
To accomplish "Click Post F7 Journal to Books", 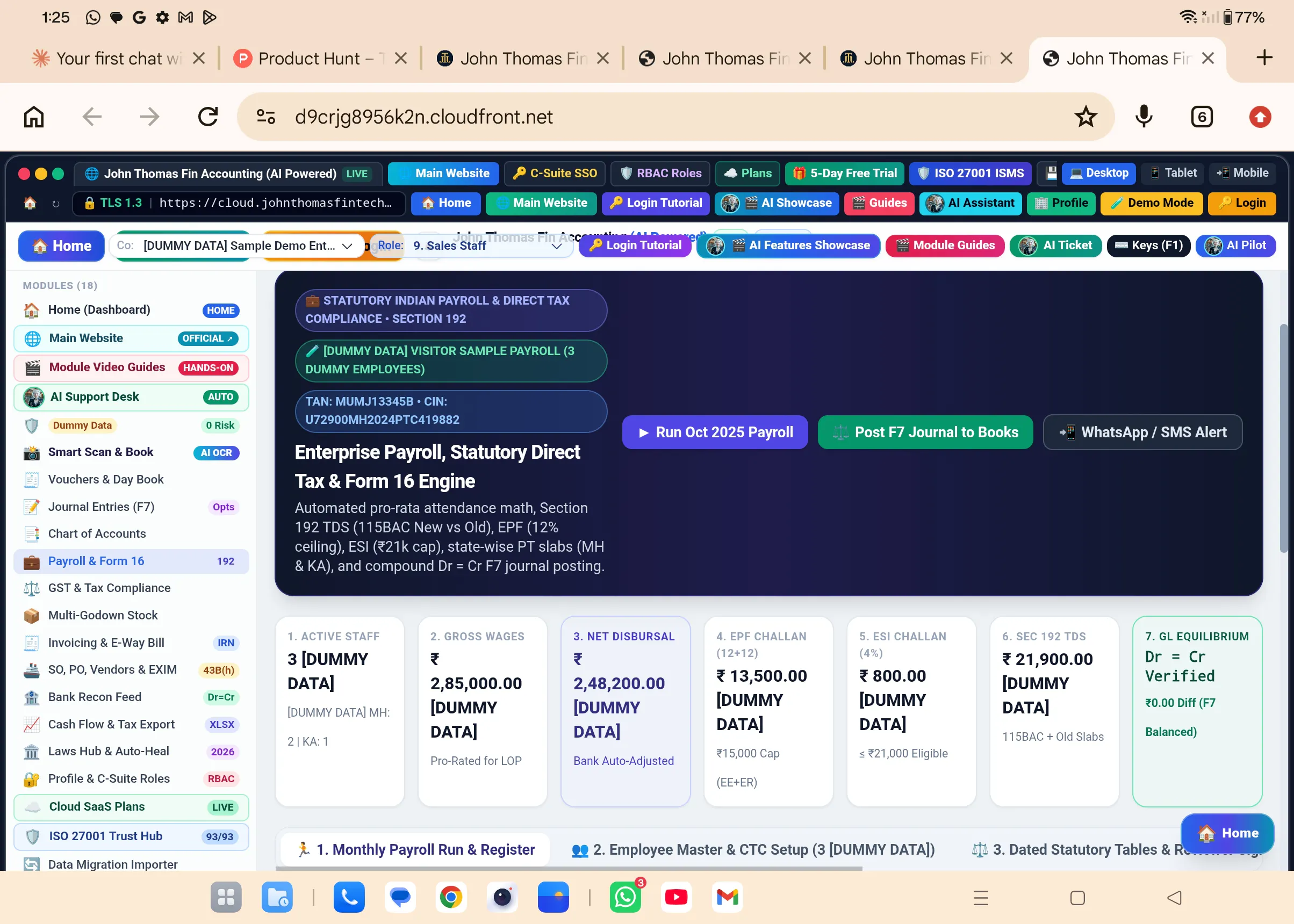I will (925, 432).
